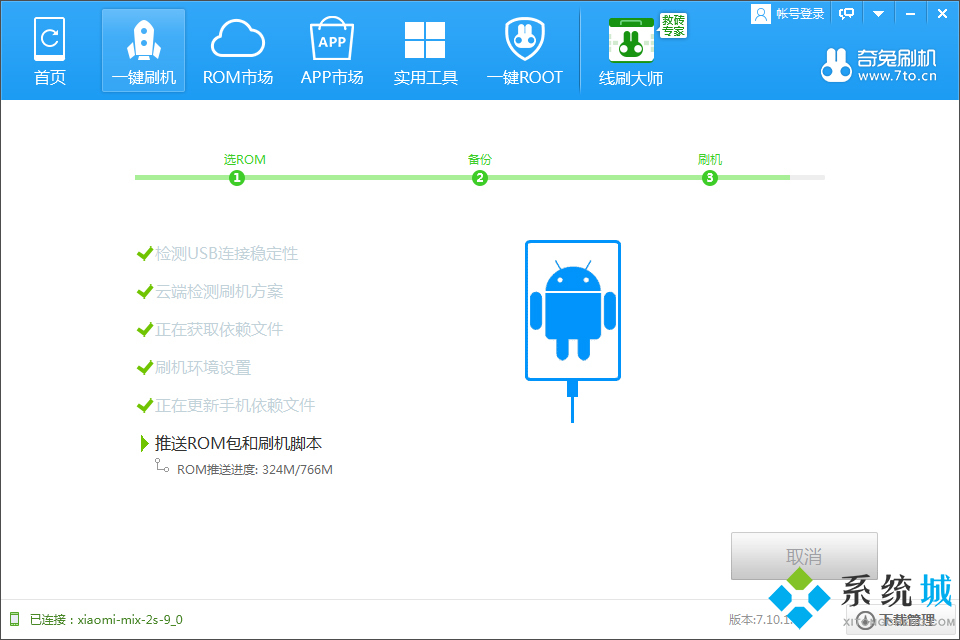Image resolution: width=960 pixels, height=640 pixels.
Task: Click step 1 选ROM circle marker
Action: tap(237, 178)
